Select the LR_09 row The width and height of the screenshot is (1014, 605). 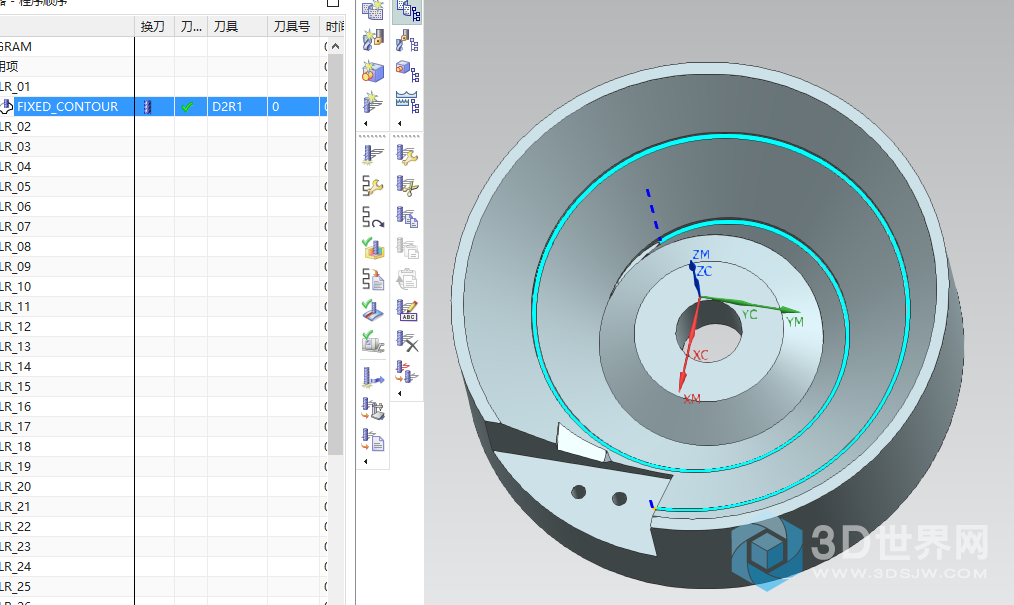point(163,267)
